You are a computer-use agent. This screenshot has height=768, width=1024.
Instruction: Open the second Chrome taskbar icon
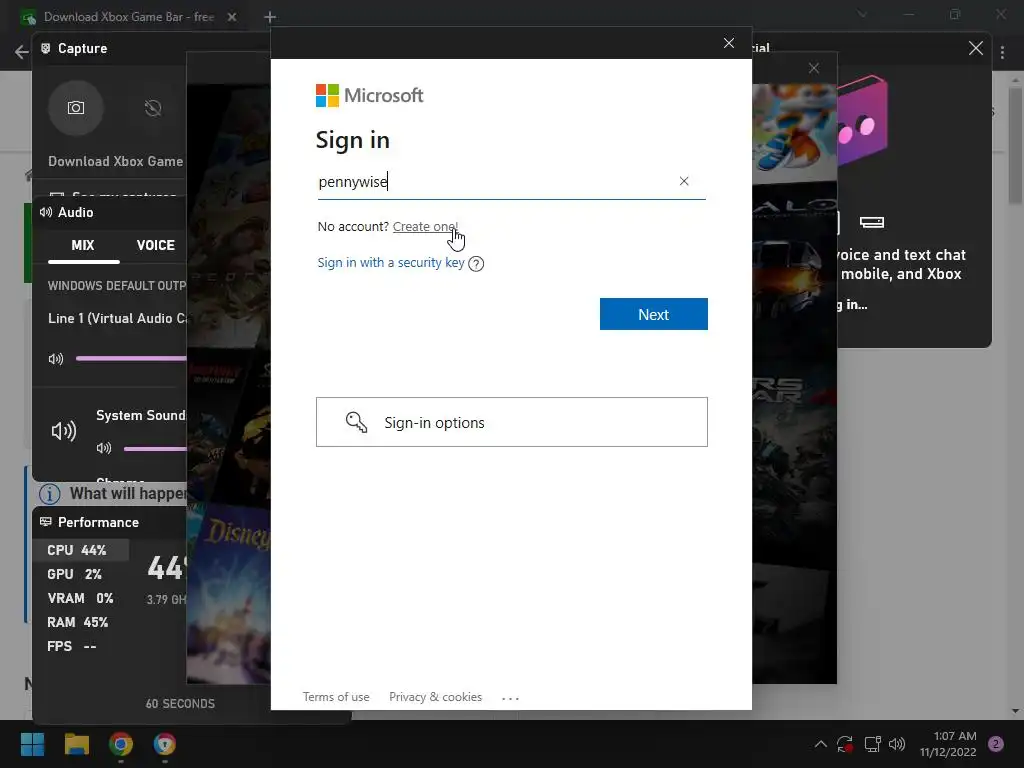pos(165,744)
